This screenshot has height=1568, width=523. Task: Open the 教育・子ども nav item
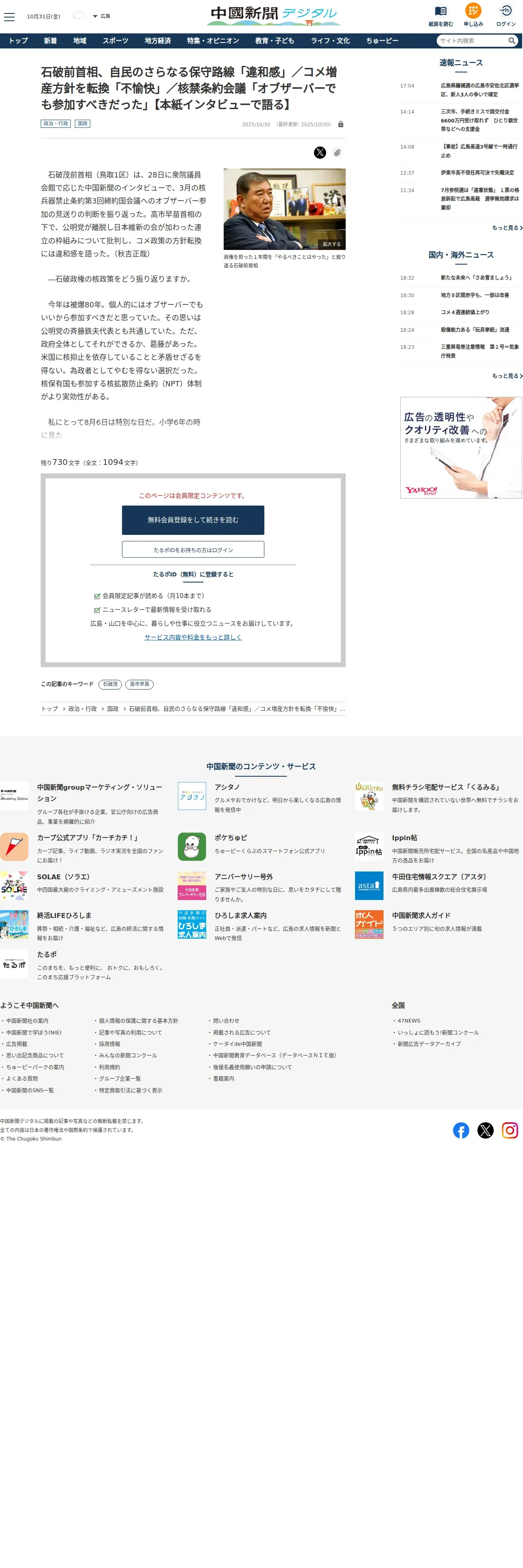click(275, 41)
